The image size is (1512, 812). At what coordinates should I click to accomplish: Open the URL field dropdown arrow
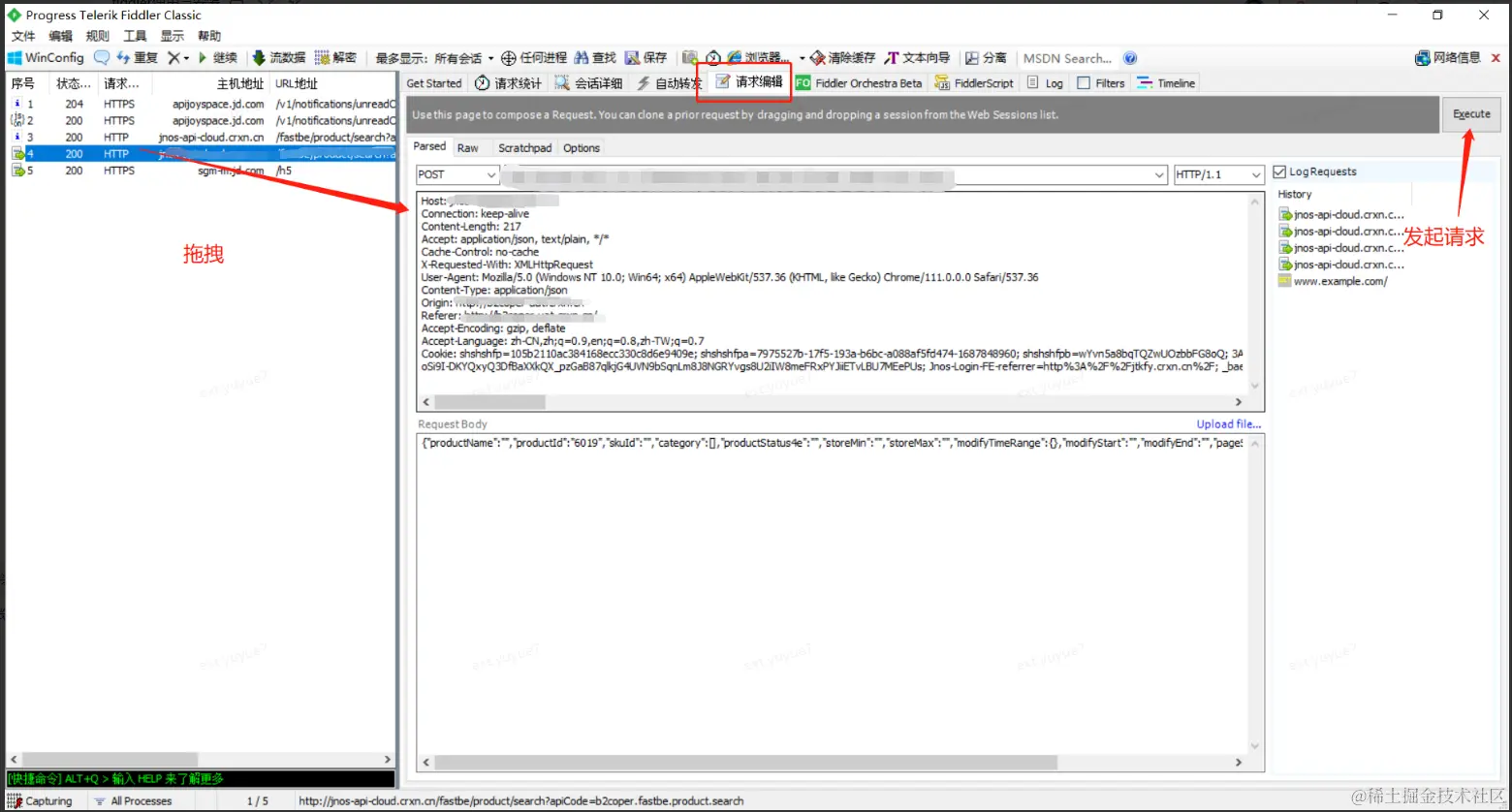tap(1159, 175)
